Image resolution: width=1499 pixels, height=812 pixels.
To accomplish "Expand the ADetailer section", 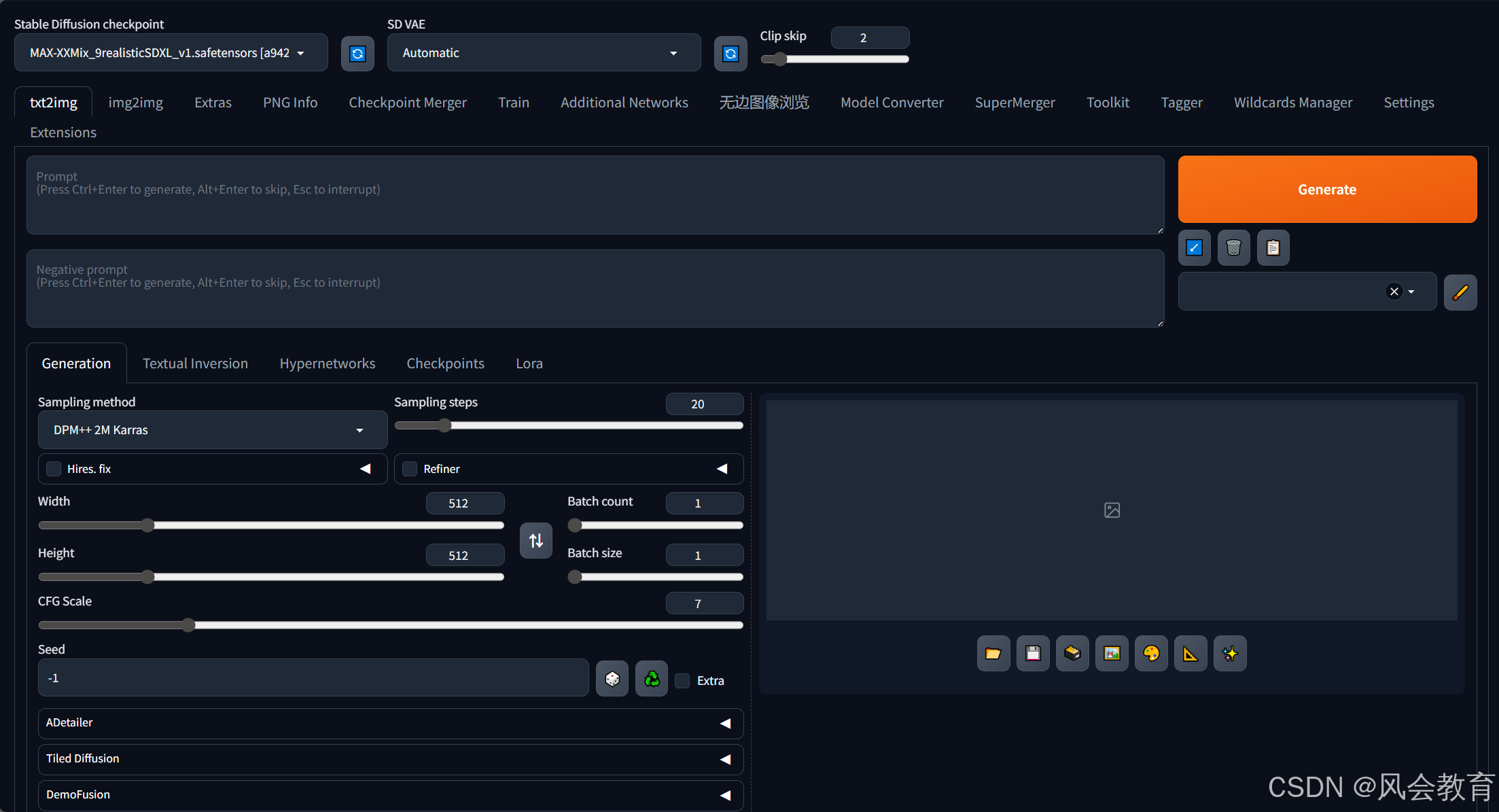I will 390,723.
